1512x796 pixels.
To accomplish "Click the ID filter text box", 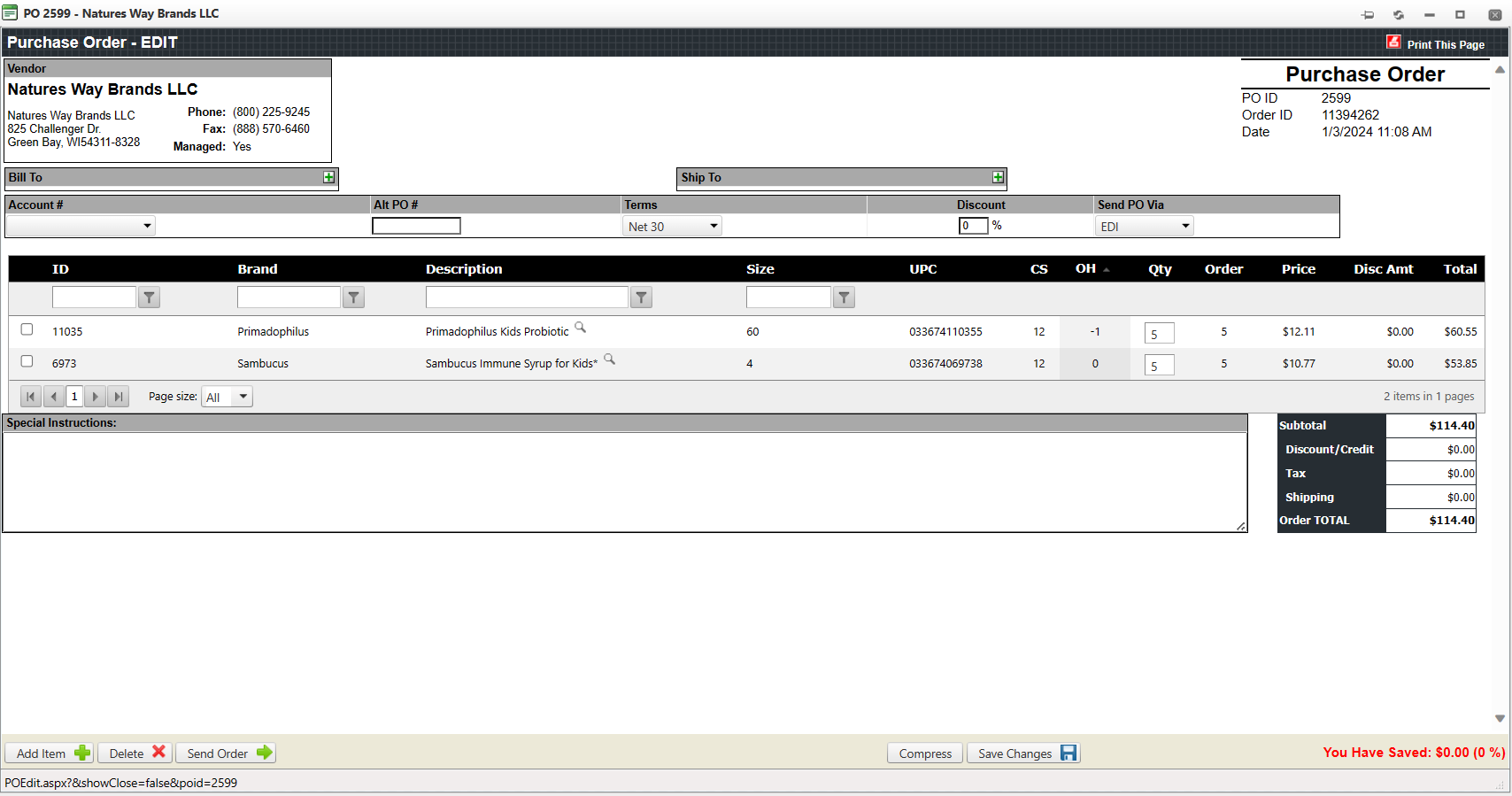I will tap(94, 298).
